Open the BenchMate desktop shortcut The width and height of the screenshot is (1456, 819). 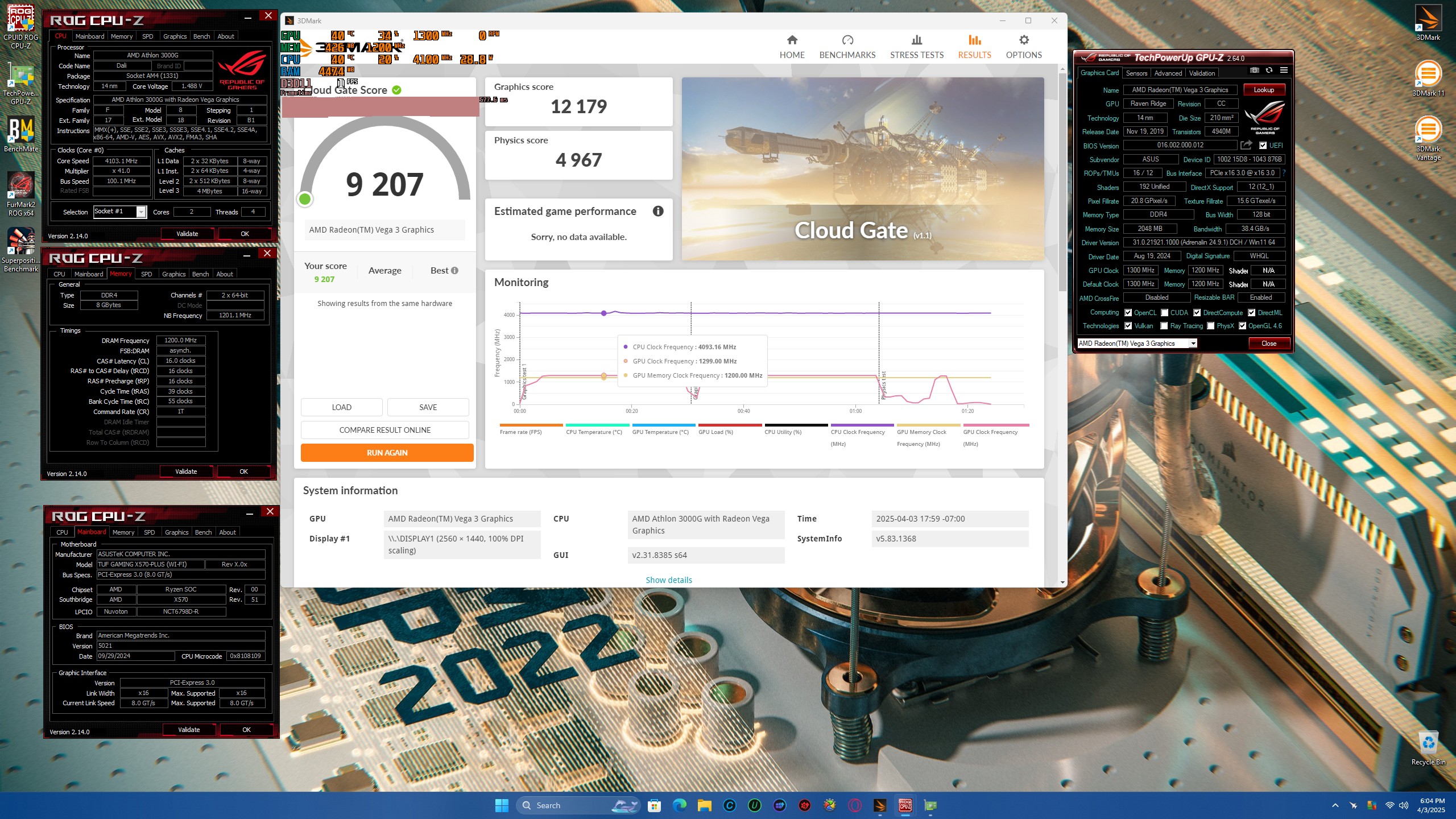21,135
